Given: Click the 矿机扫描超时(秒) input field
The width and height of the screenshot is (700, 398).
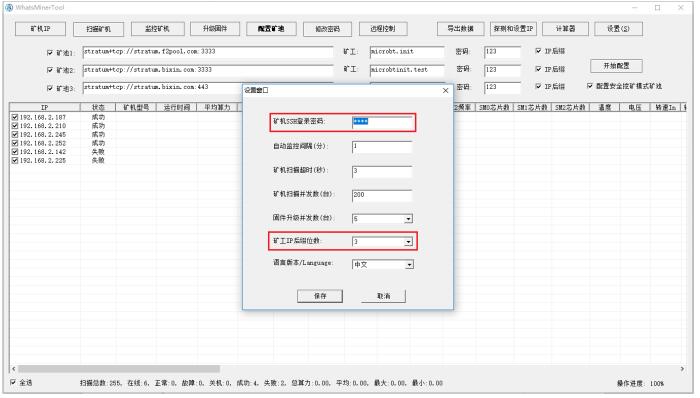Looking at the screenshot, I should pos(382,171).
